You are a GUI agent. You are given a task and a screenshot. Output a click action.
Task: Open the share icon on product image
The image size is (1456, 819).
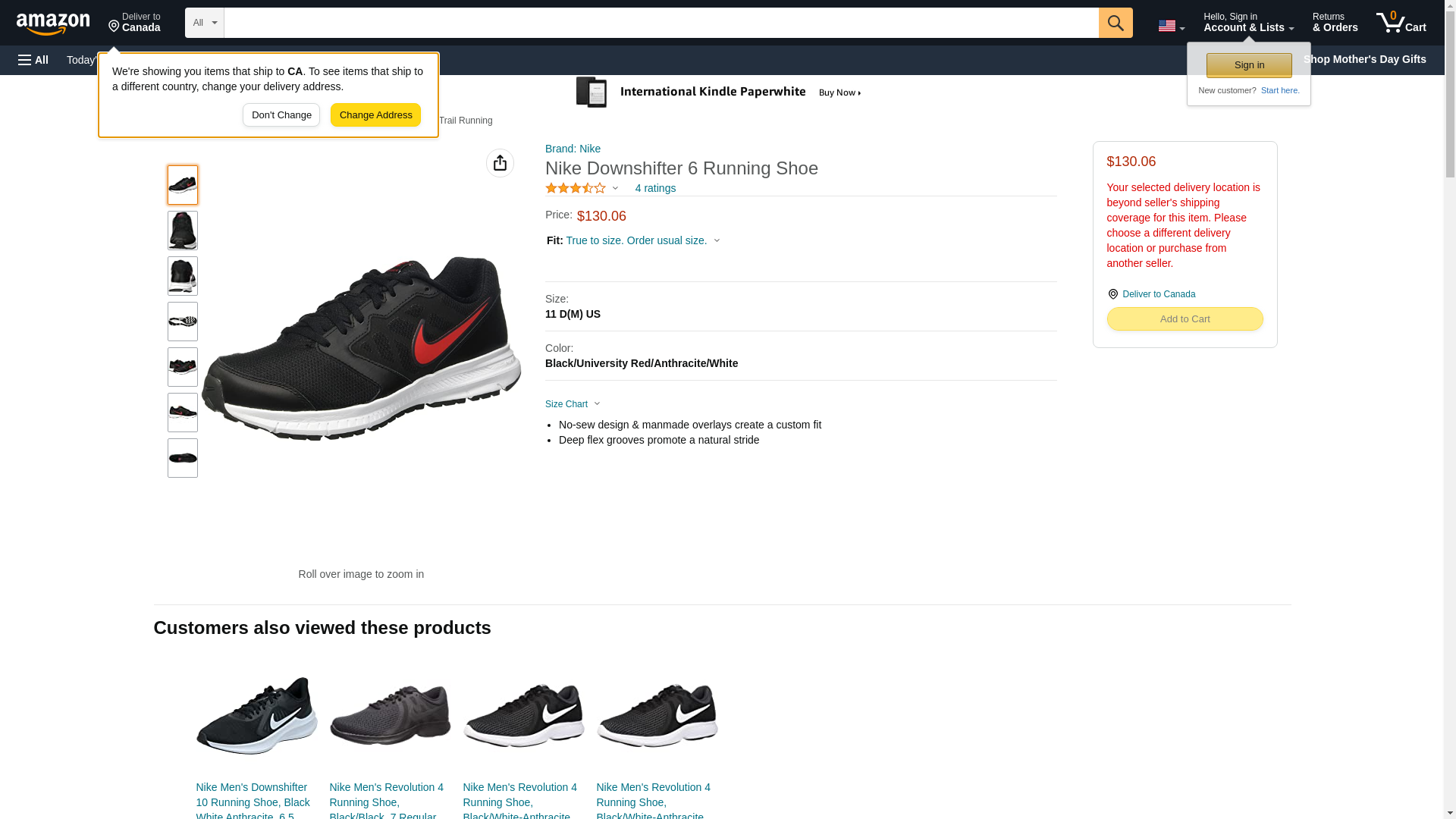pos(500,163)
